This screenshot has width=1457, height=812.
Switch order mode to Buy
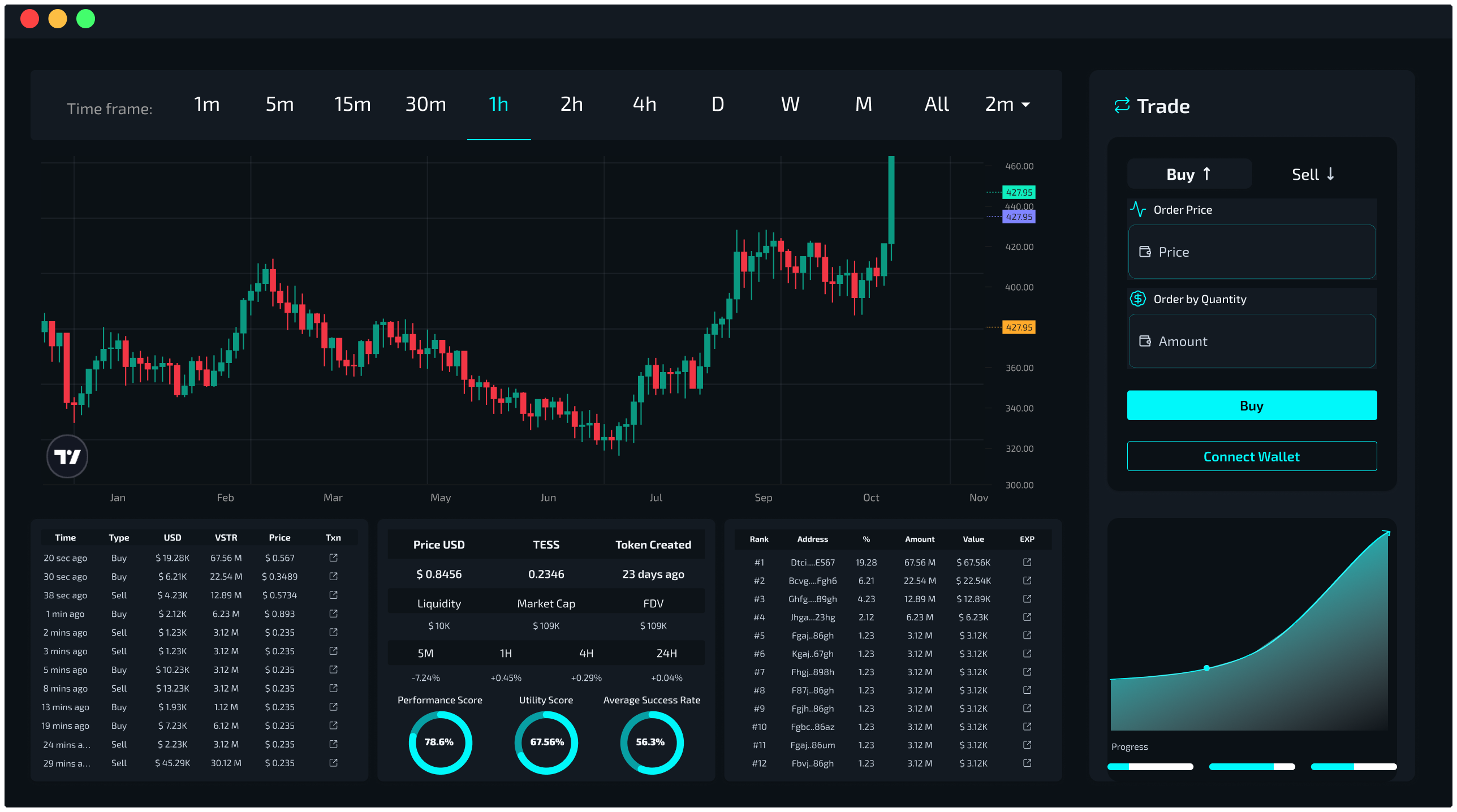(x=1189, y=174)
